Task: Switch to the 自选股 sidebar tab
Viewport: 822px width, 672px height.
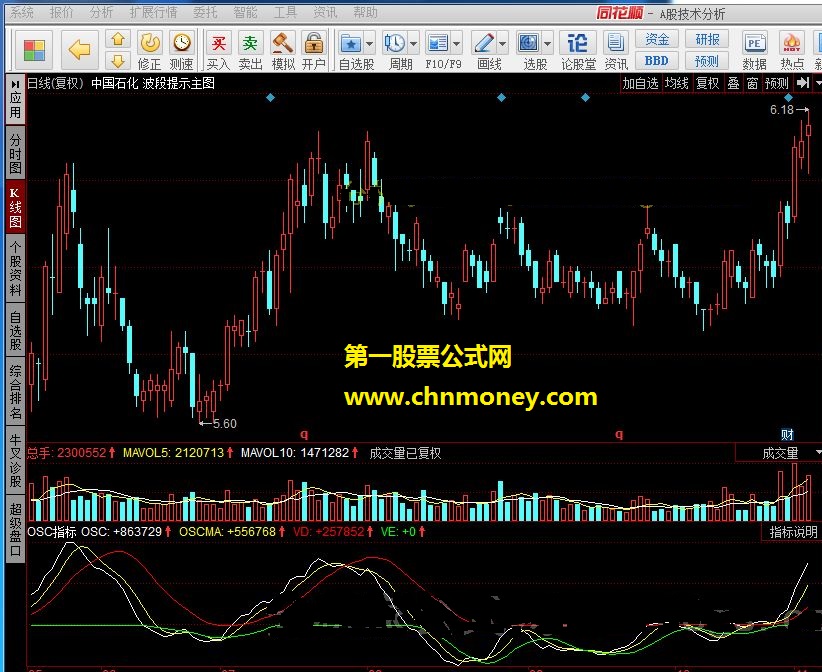Action: [15, 331]
